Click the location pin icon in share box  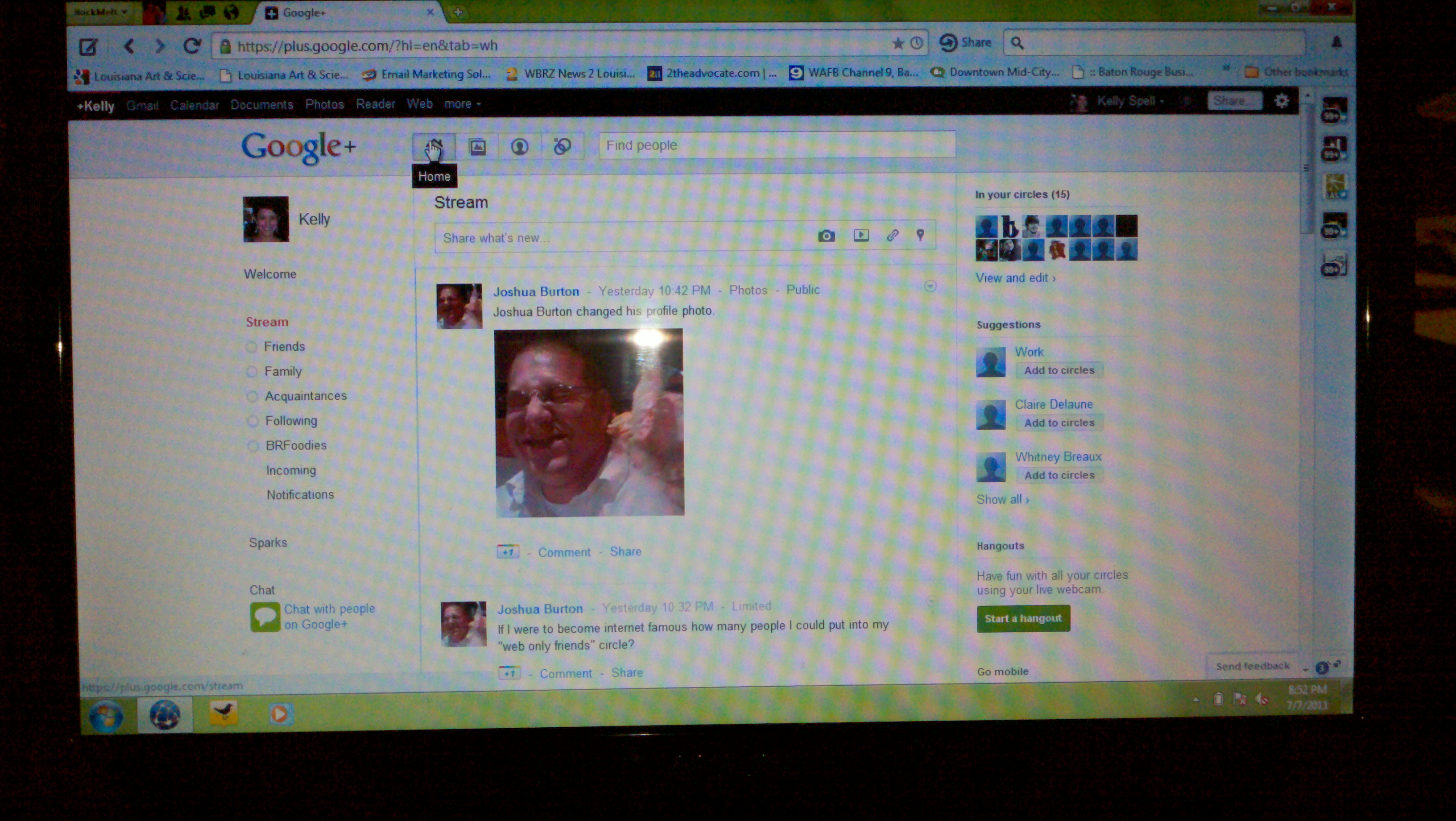[x=920, y=235]
